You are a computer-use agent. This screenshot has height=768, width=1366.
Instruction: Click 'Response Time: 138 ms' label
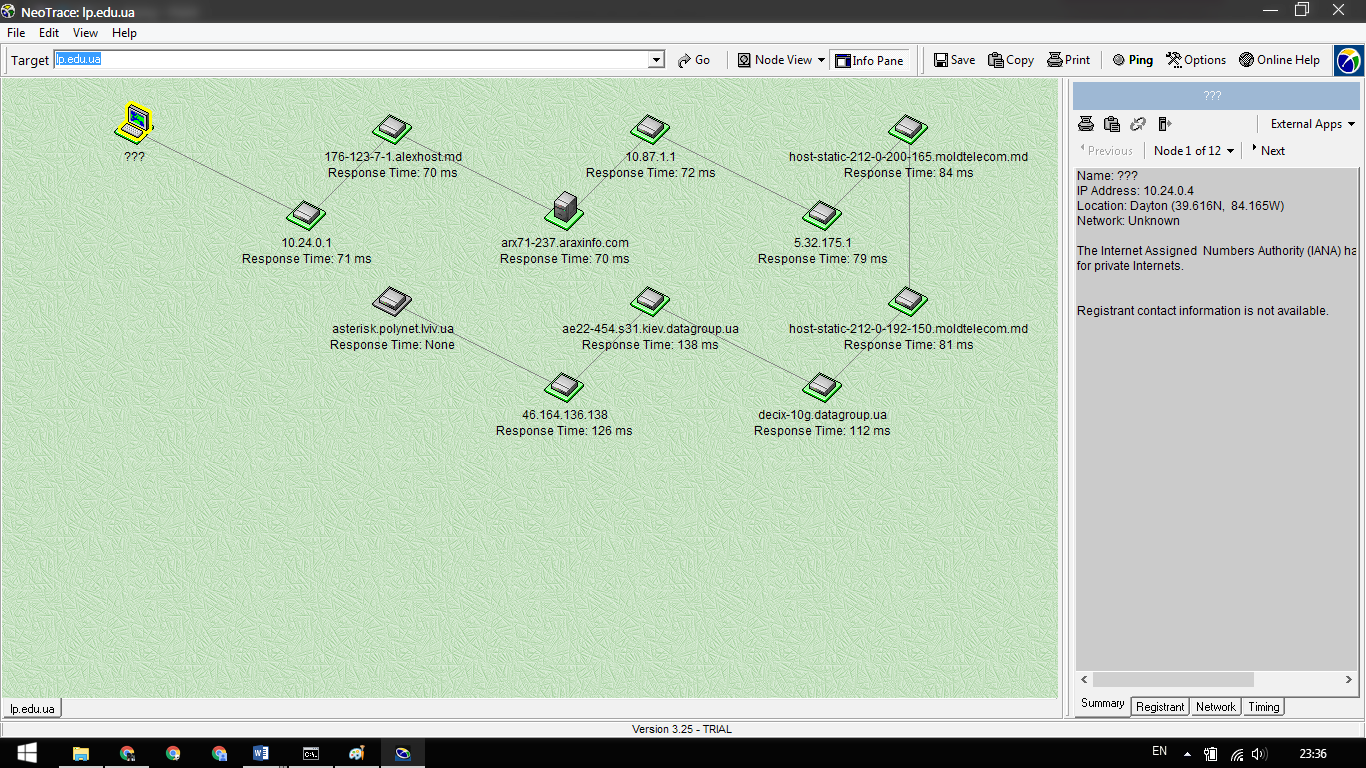click(x=650, y=345)
